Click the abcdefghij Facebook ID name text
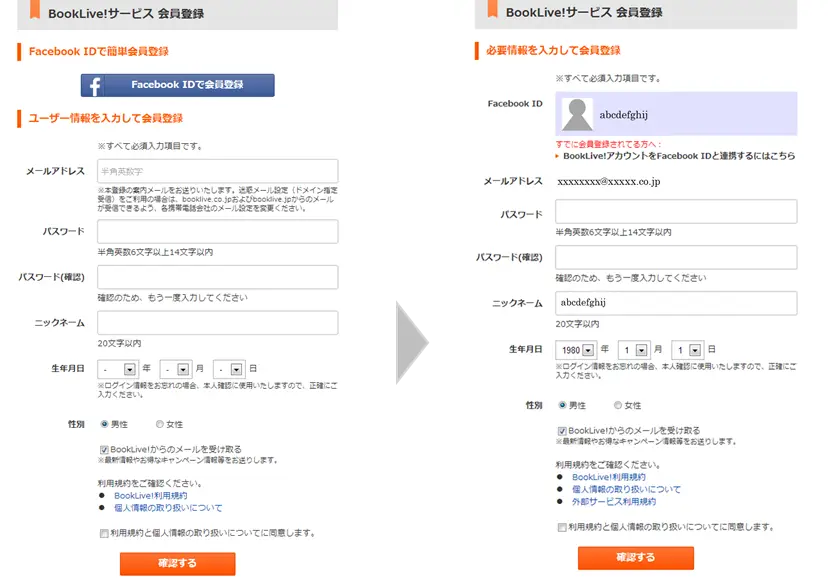 point(624,115)
